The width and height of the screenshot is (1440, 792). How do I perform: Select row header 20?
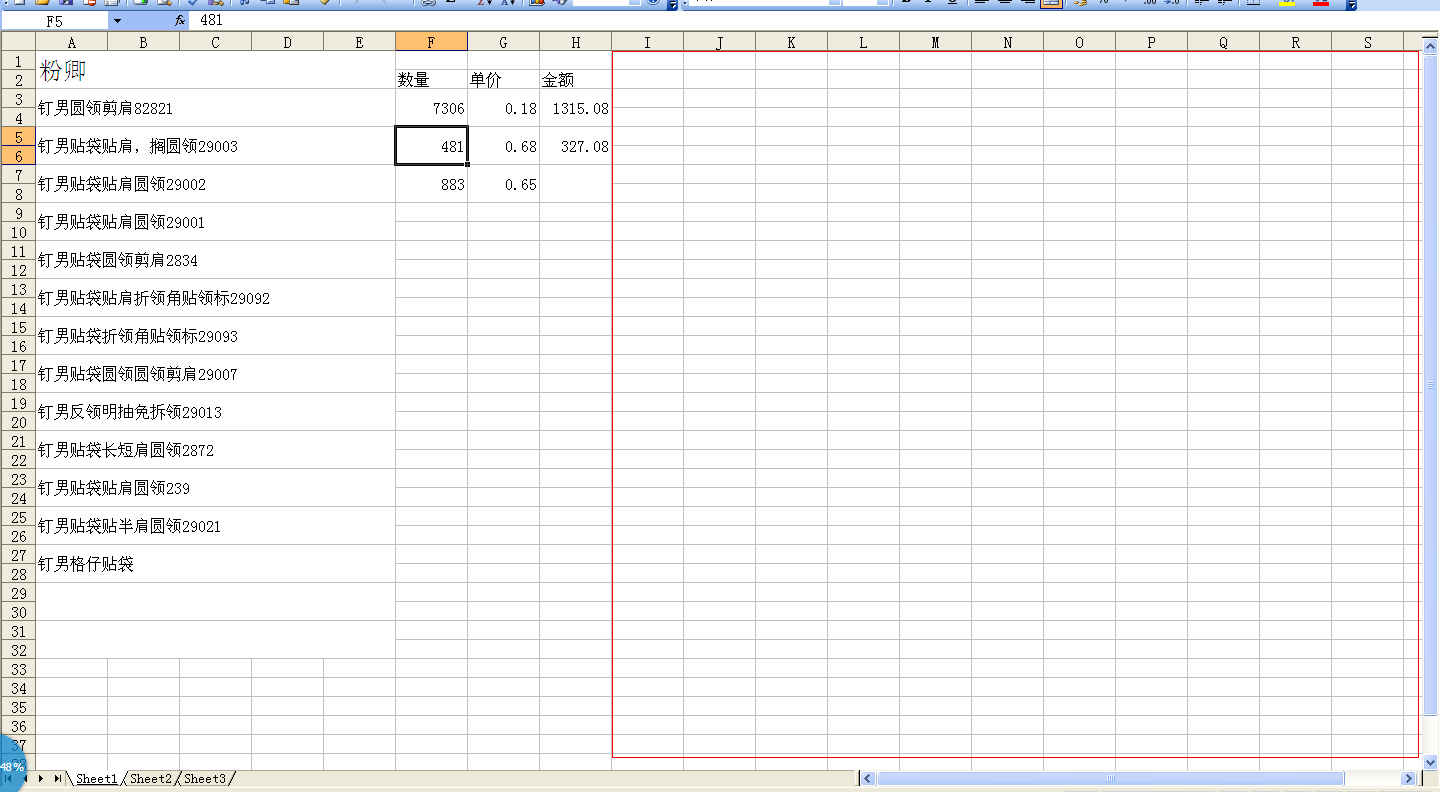[18, 422]
